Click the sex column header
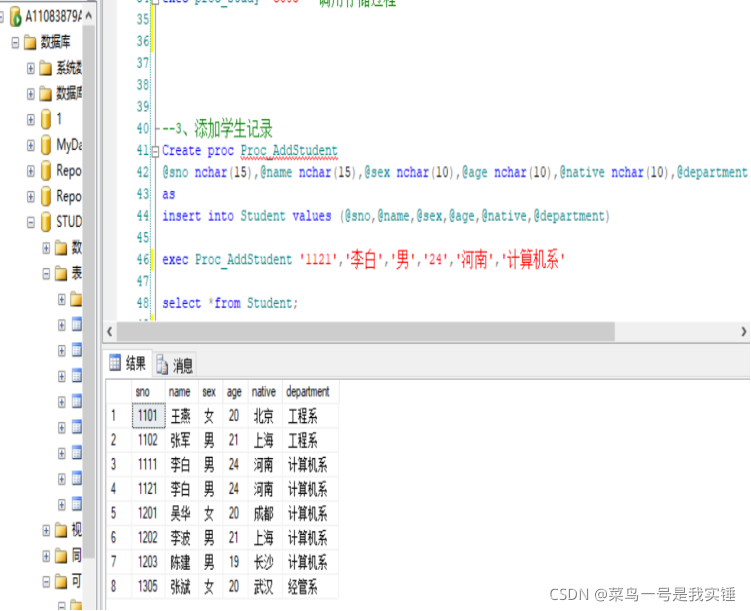This screenshot has width=751, height=611. pos(211,392)
